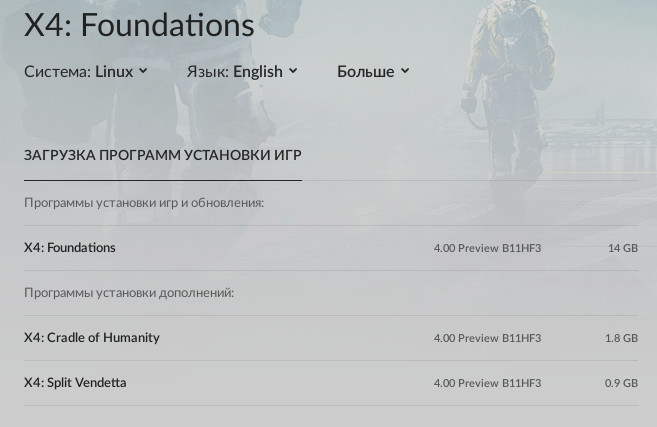The height and width of the screenshot is (427, 657).
Task: Click the Язык: label text
Action: pos(207,72)
